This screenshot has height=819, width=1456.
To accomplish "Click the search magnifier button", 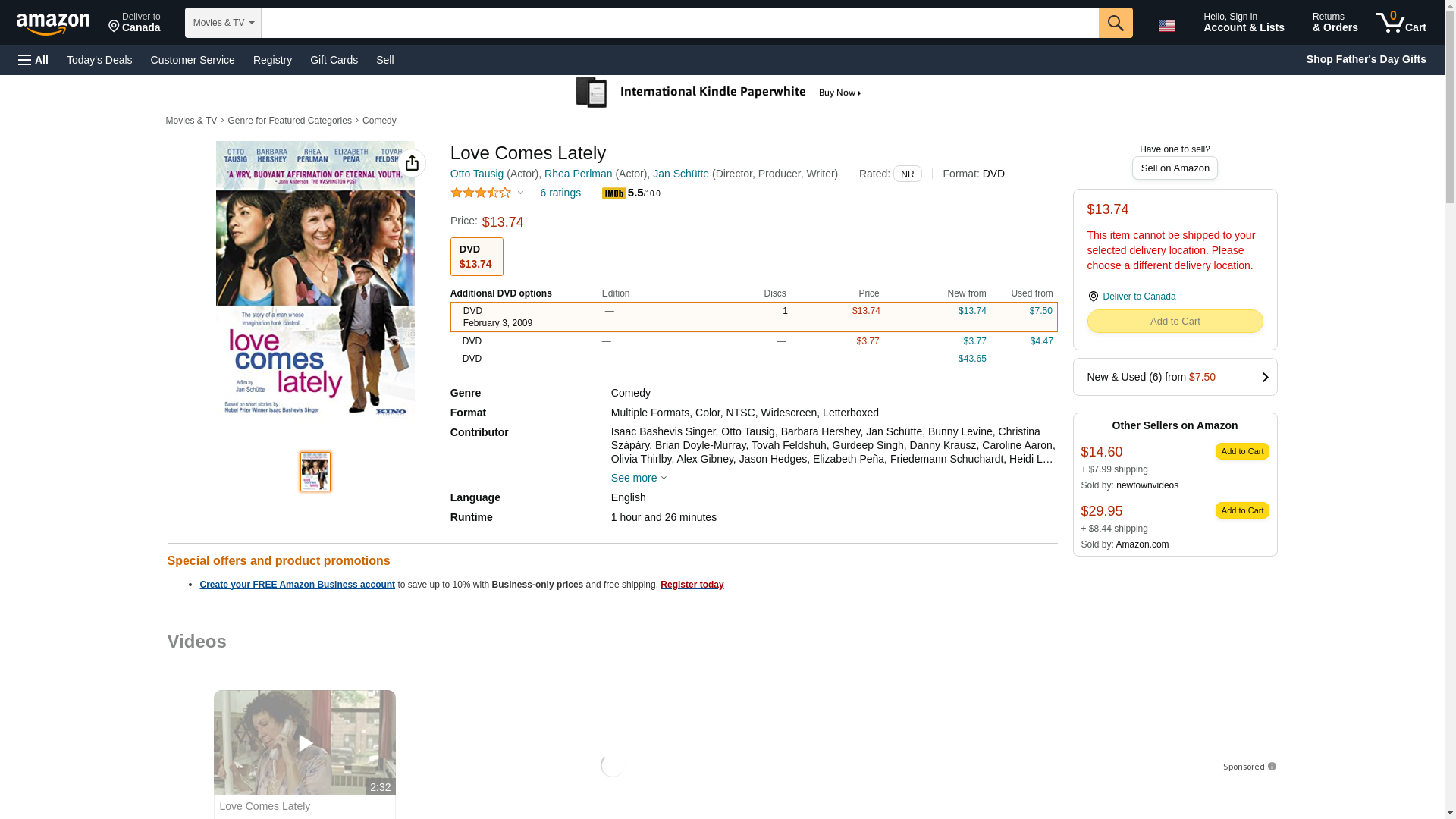I will tap(1115, 23).
